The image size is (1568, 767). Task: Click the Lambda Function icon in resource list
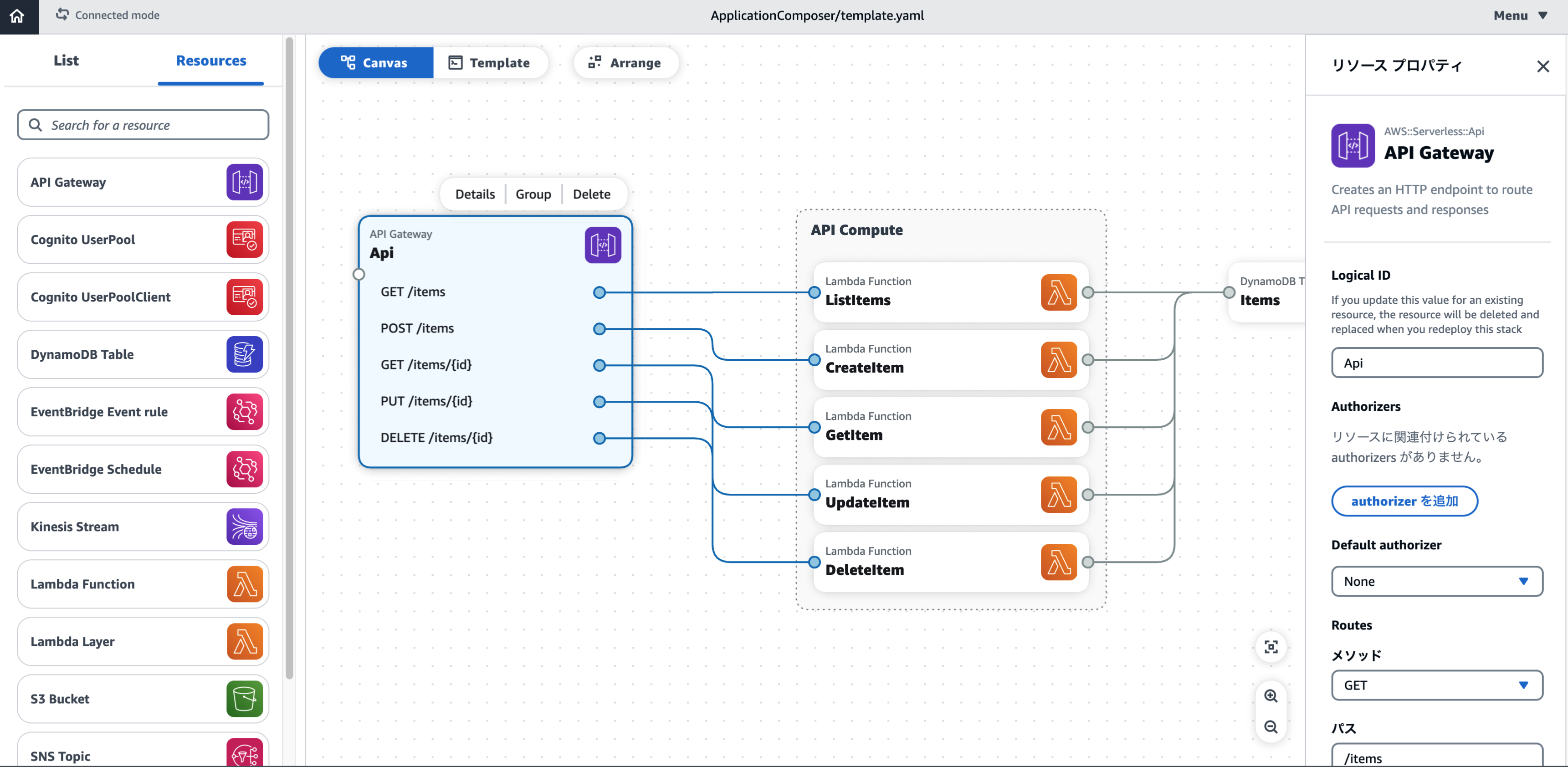click(244, 584)
